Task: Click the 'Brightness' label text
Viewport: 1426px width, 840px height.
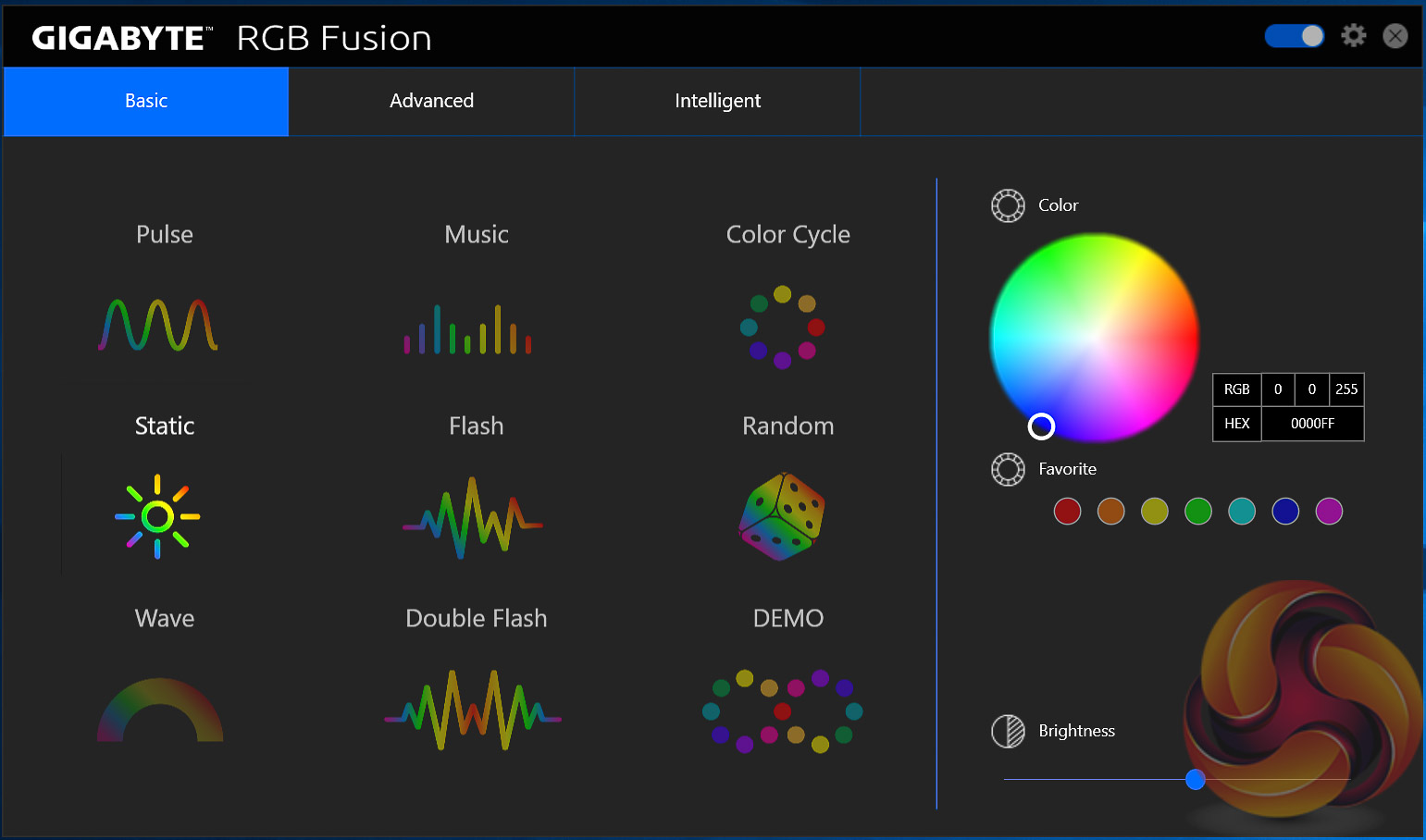Action: tap(1077, 731)
